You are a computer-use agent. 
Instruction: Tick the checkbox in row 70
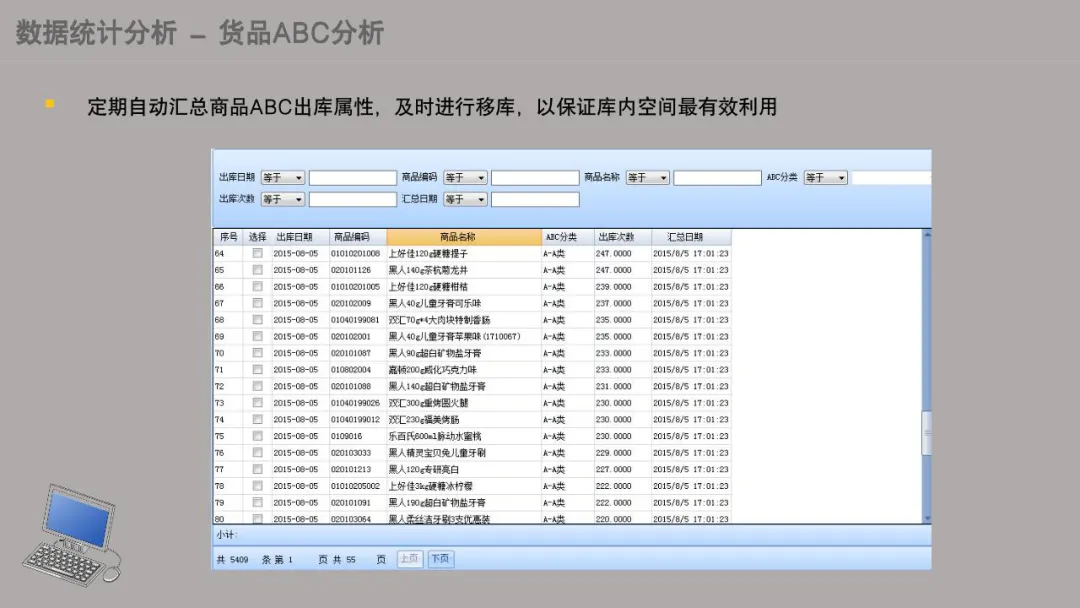tap(258, 353)
